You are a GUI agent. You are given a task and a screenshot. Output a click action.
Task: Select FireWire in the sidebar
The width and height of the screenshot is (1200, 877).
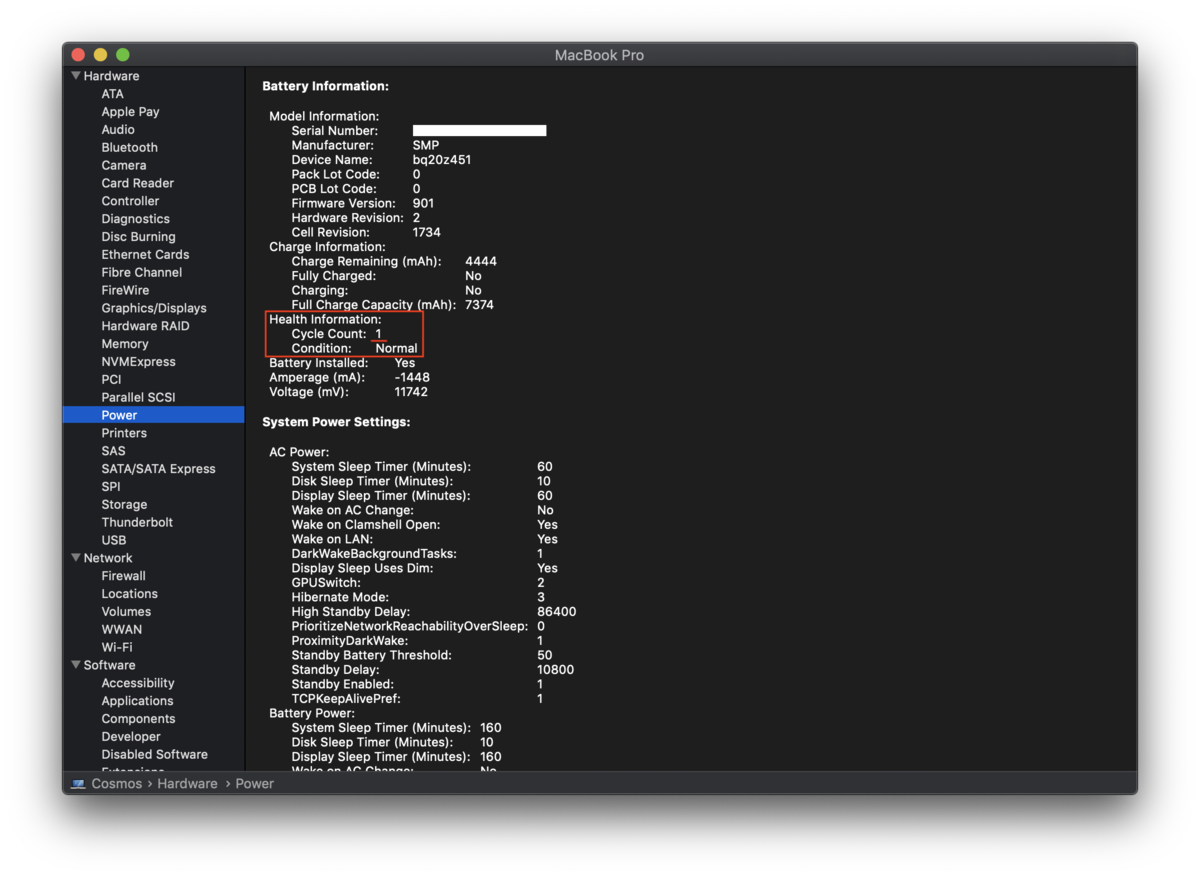125,290
